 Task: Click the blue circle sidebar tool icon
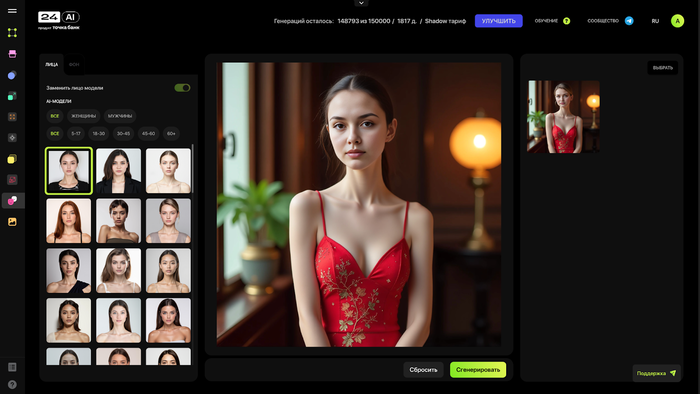(12, 75)
